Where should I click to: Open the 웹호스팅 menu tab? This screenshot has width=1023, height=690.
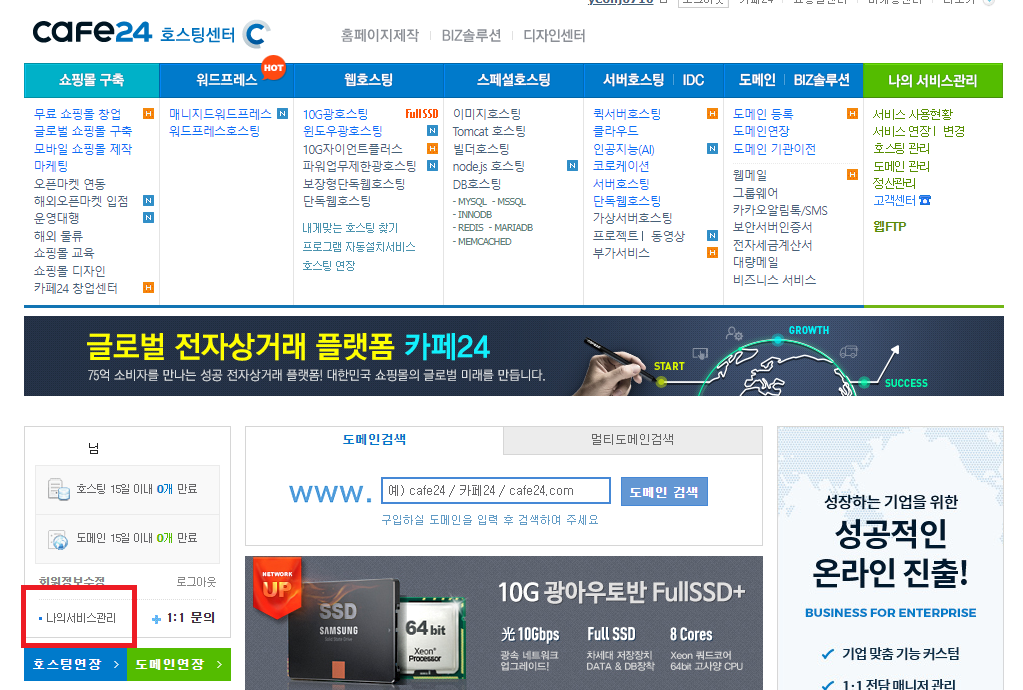click(x=369, y=80)
